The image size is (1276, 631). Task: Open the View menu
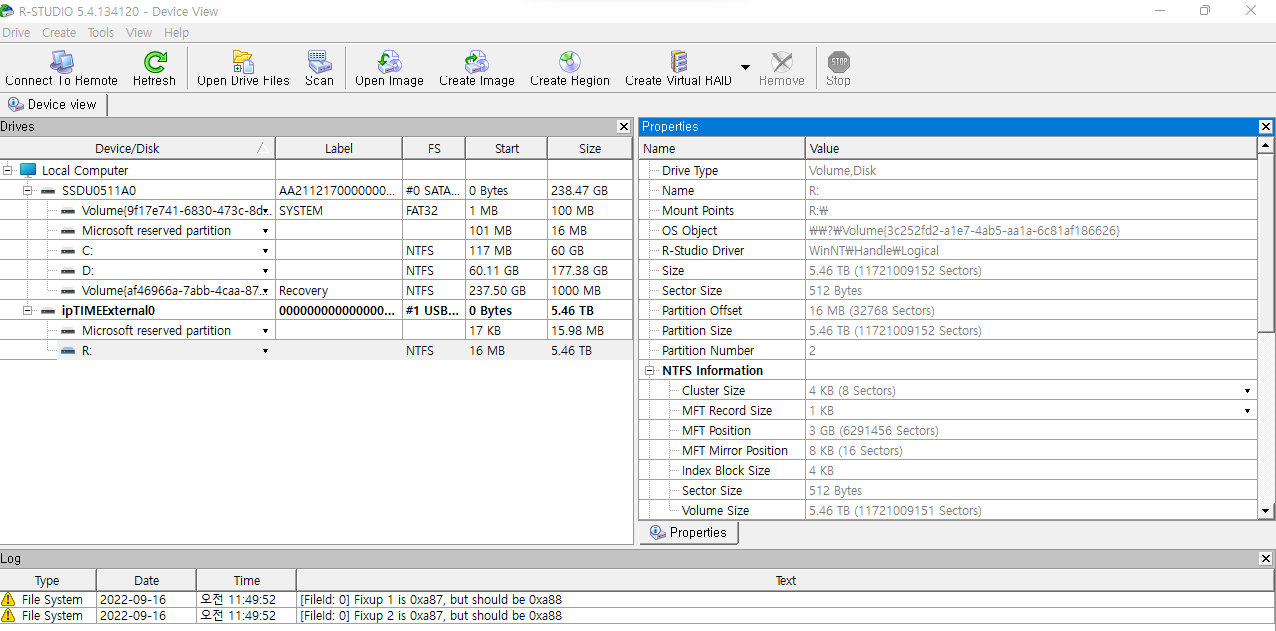[x=139, y=33]
